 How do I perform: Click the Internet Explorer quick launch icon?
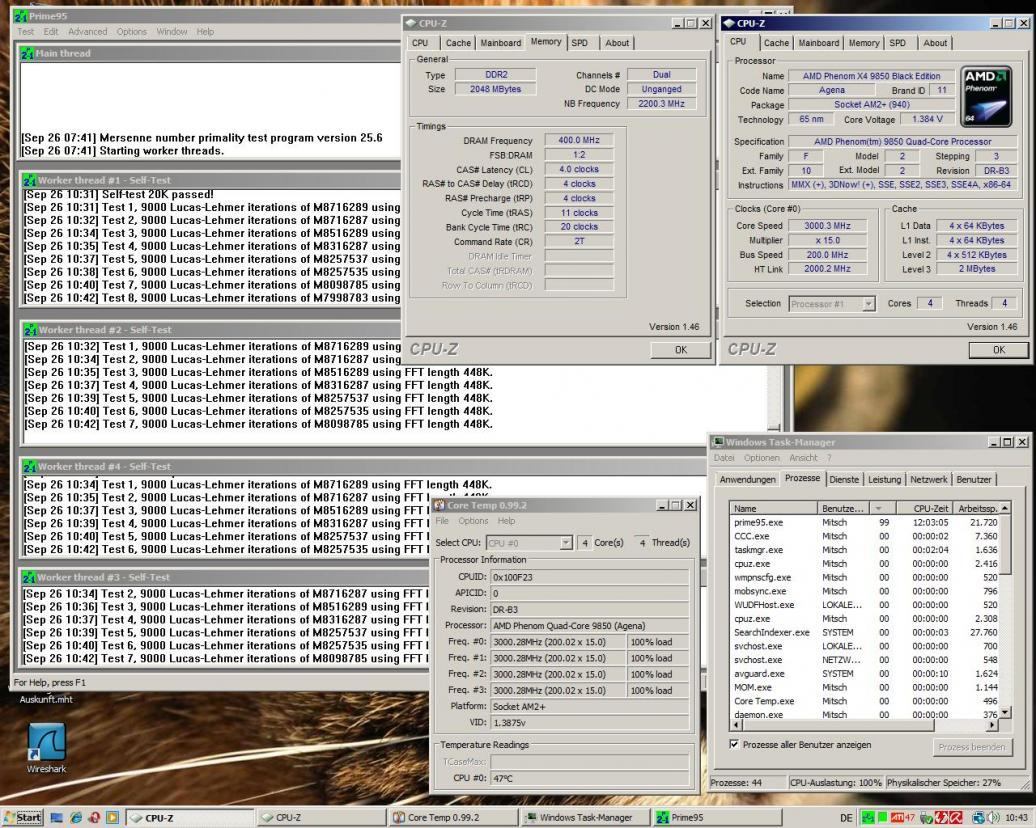pyautogui.click(x=75, y=817)
